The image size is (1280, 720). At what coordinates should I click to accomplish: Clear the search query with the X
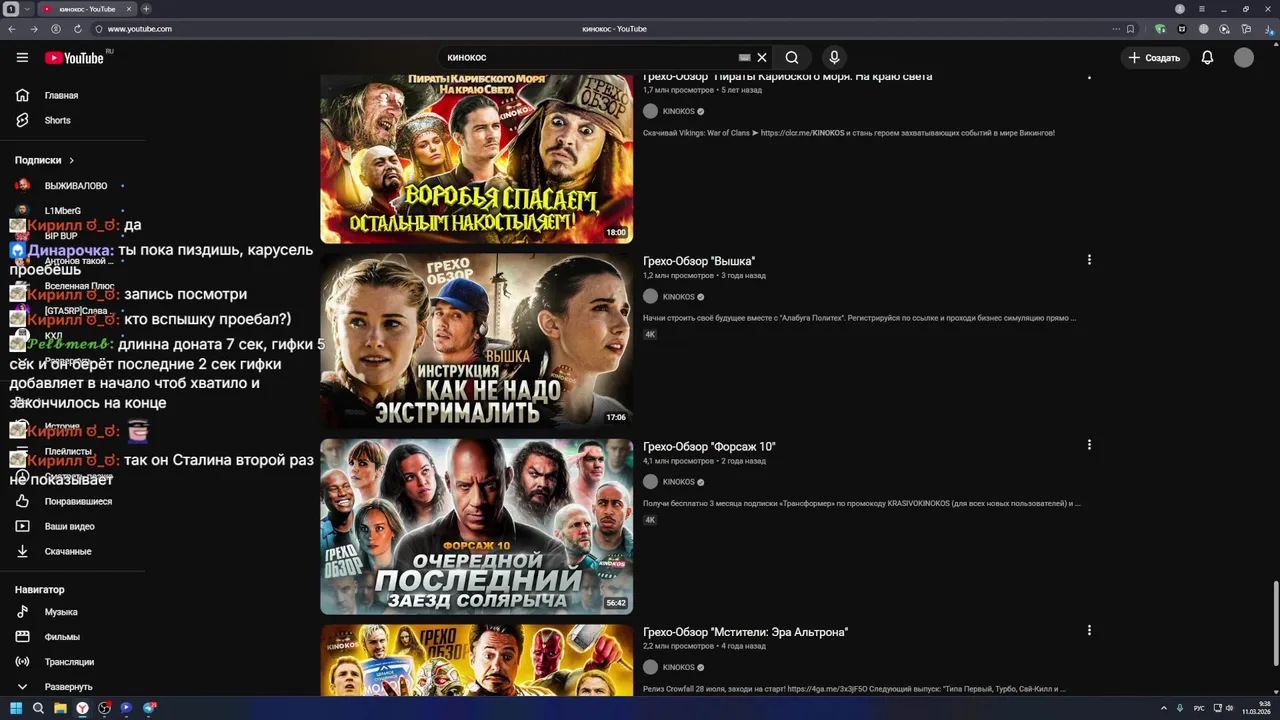(x=762, y=58)
